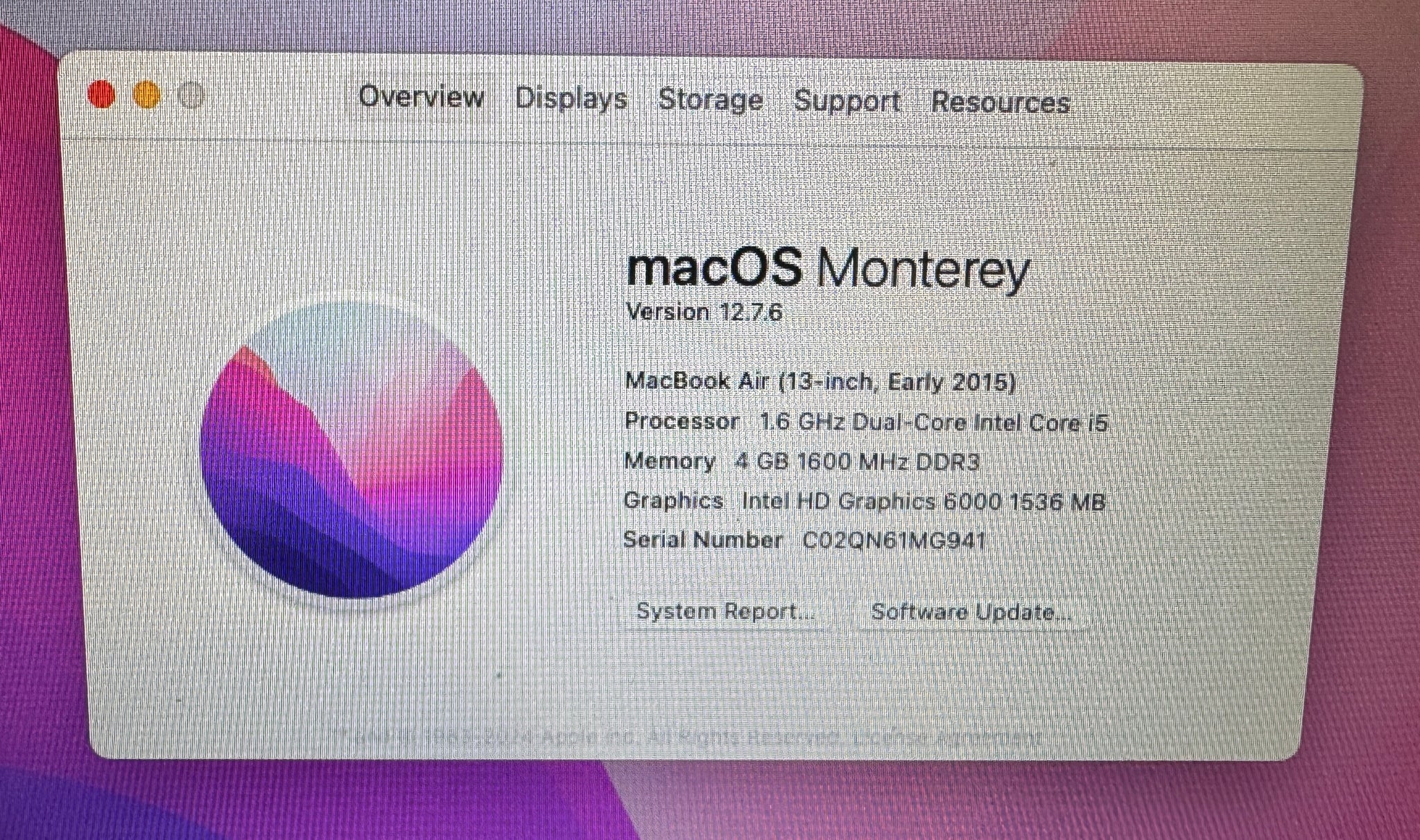Open the Displays tab
Screen dimensions: 1420x840
coord(571,98)
